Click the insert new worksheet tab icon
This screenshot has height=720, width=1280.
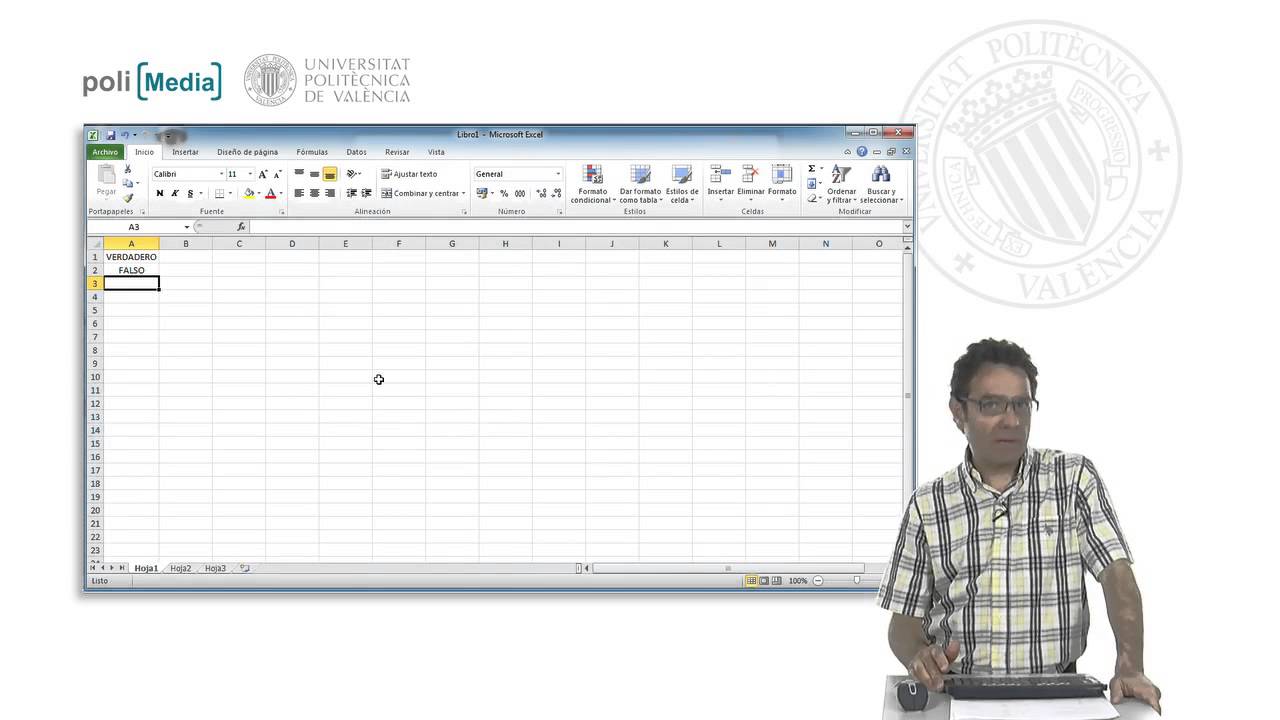point(244,568)
